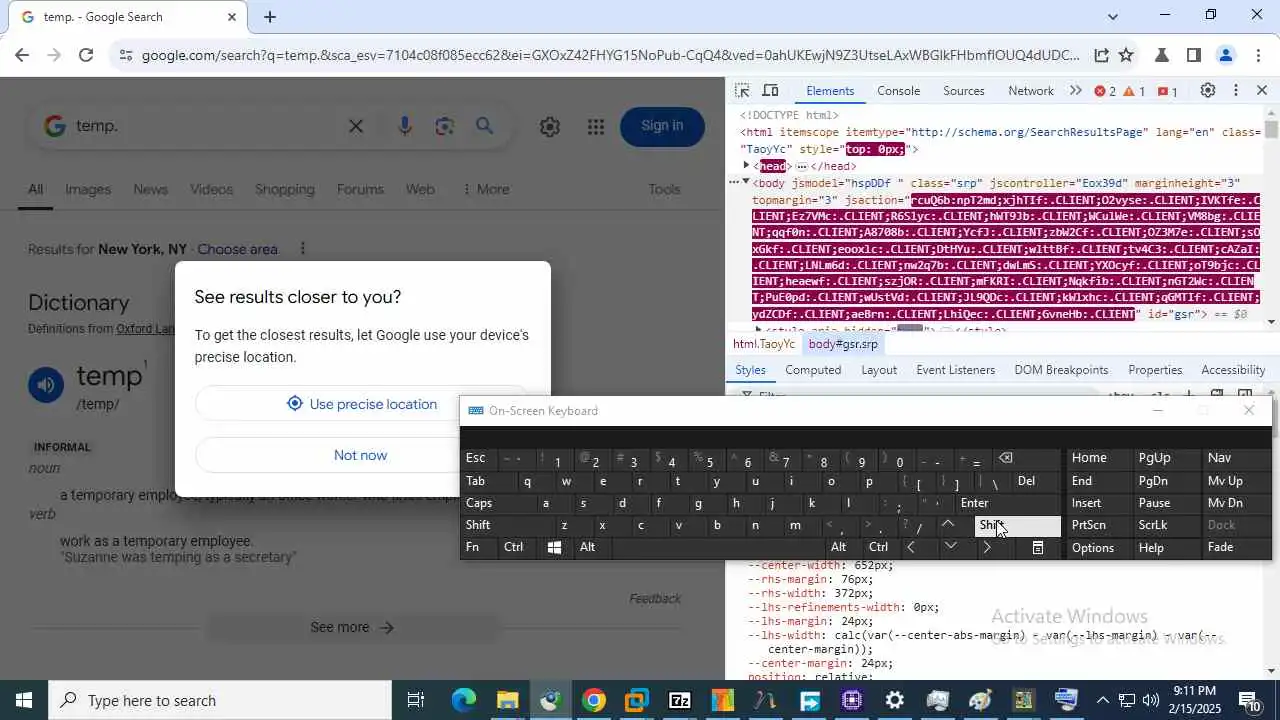The width and height of the screenshot is (1280, 720).
Task: Bookmark this page star
Action: point(1126,55)
